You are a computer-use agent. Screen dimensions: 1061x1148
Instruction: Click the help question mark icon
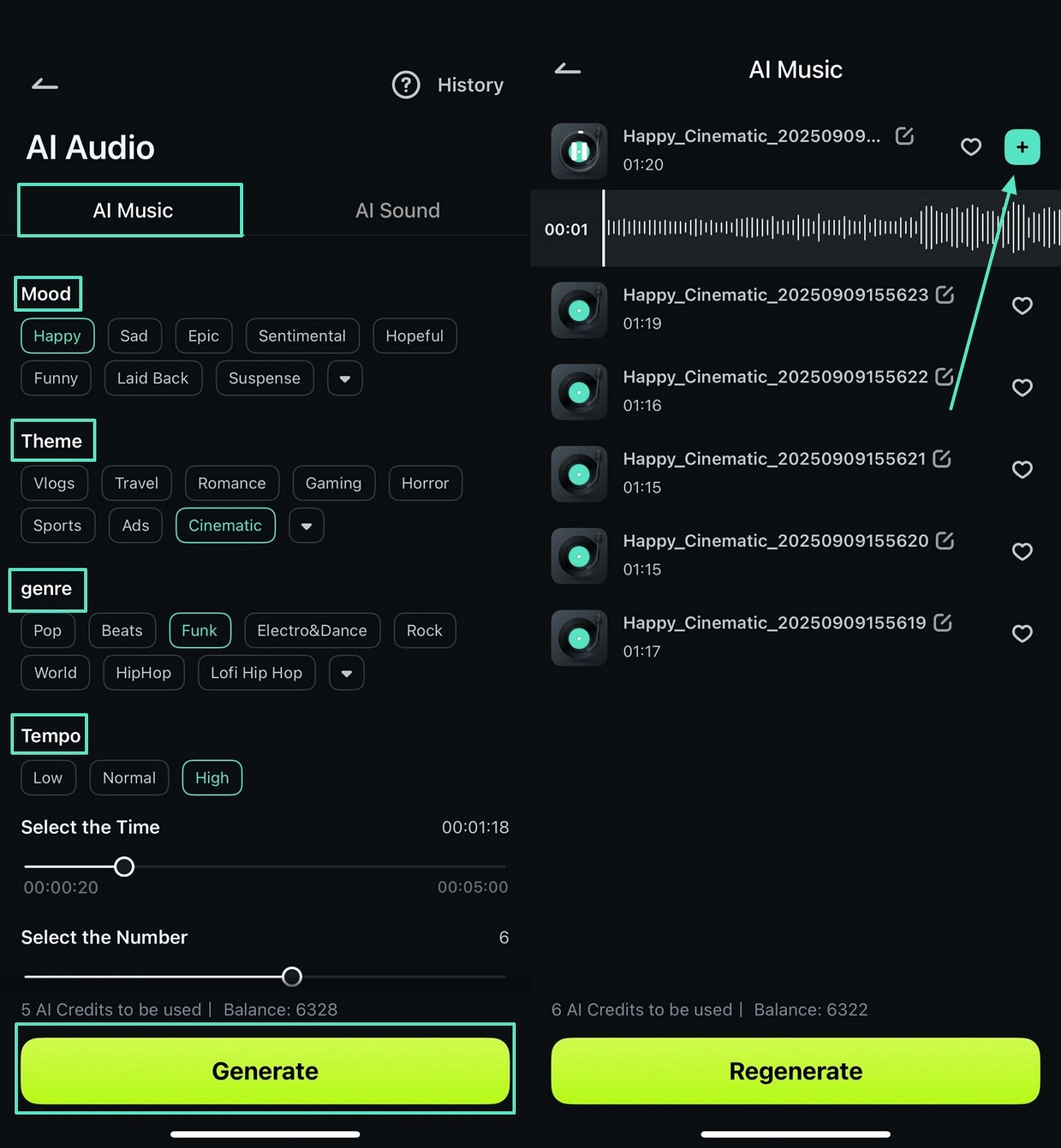(x=406, y=85)
